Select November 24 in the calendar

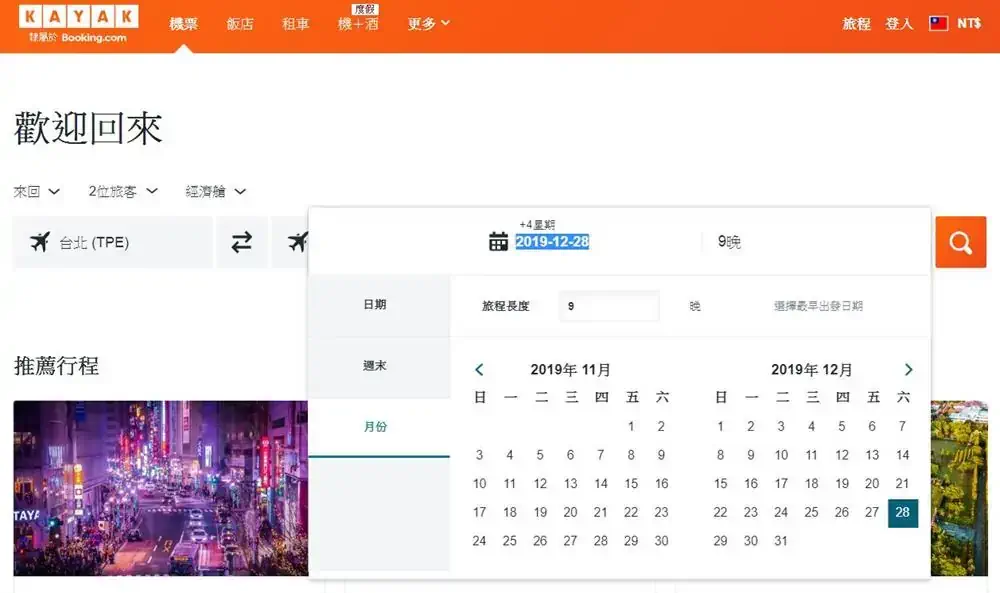point(479,541)
